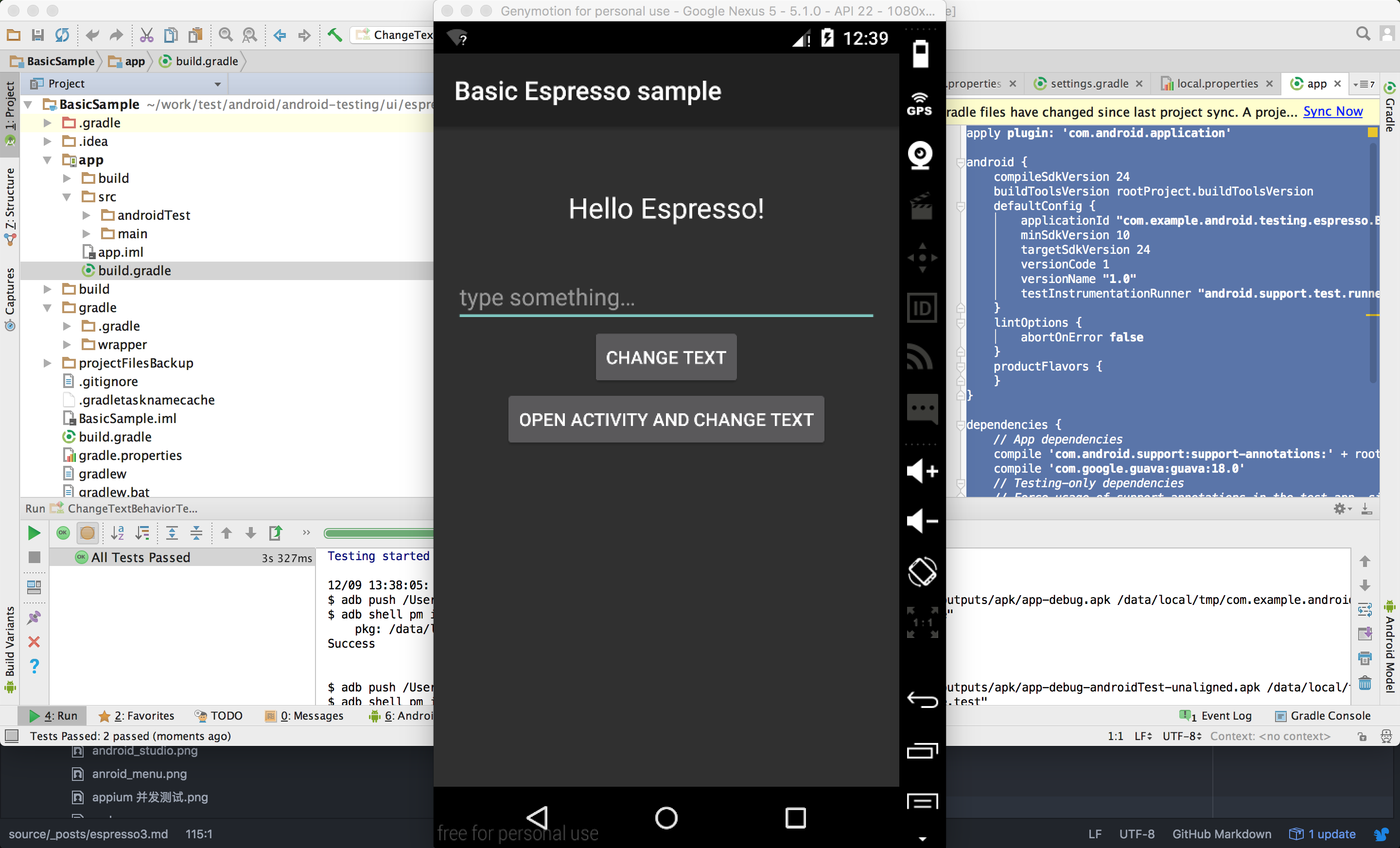1400x848 pixels.
Task: Click the 'type something…' text field
Action: point(665,298)
